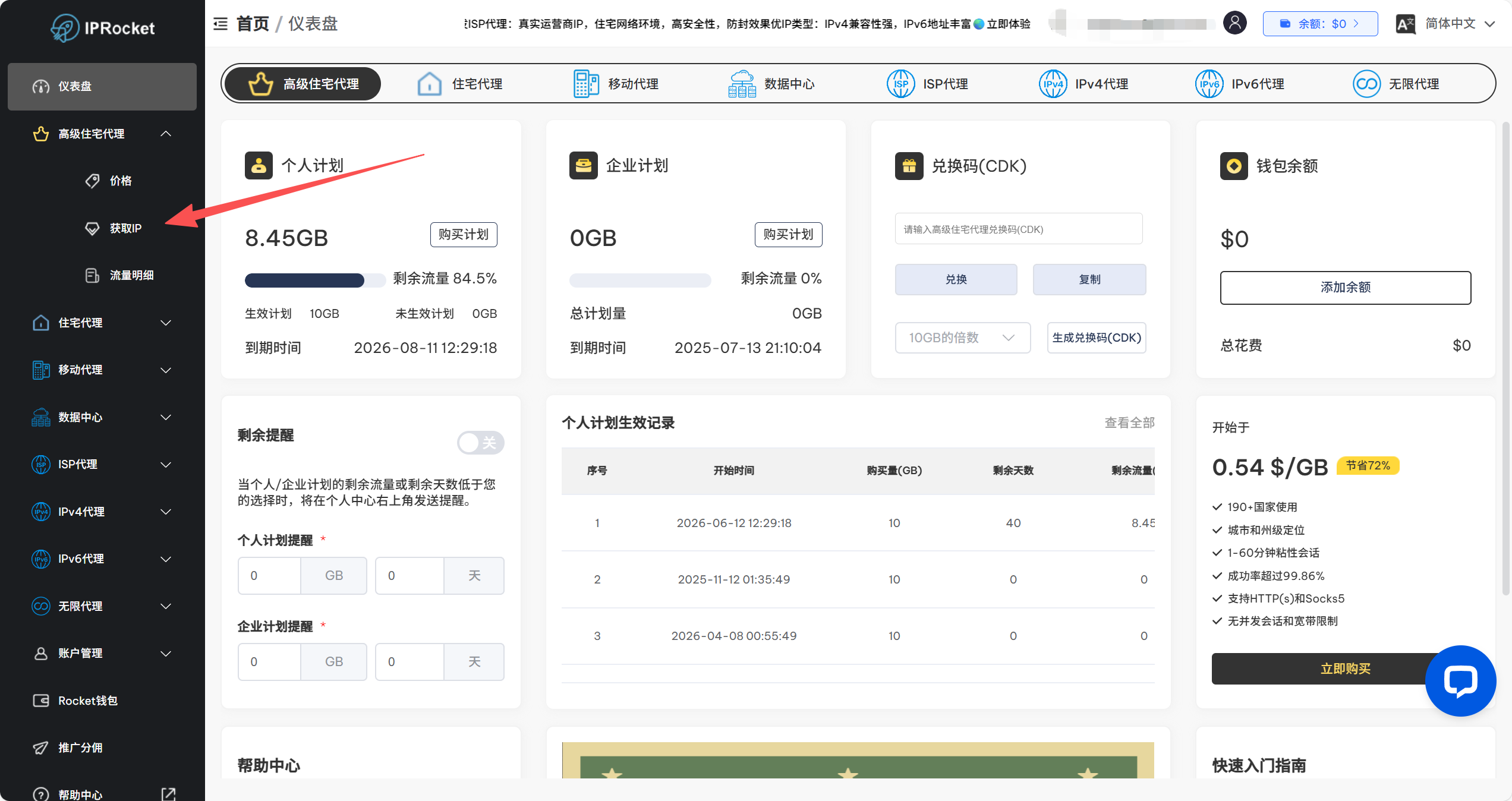1512x801 pixels.
Task: Expand the 账户管理 sidebar chevron
Action: 166,654
